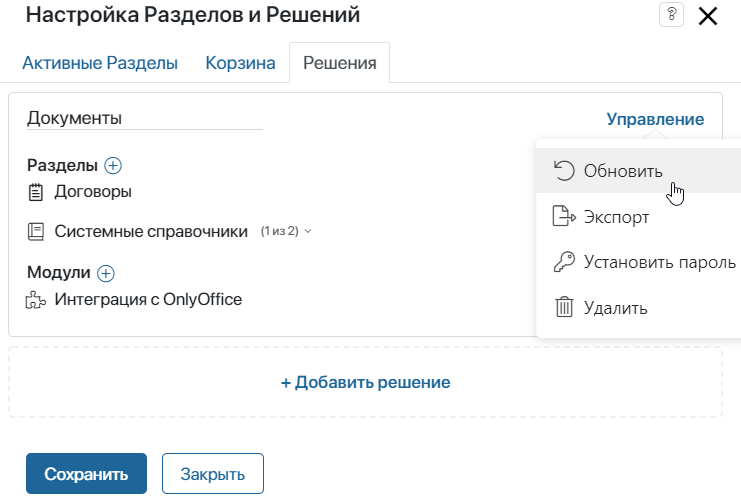Add a new section with plus icon next to Разделы
Image resolution: width=741 pixels, height=496 pixels.
coord(113,165)
